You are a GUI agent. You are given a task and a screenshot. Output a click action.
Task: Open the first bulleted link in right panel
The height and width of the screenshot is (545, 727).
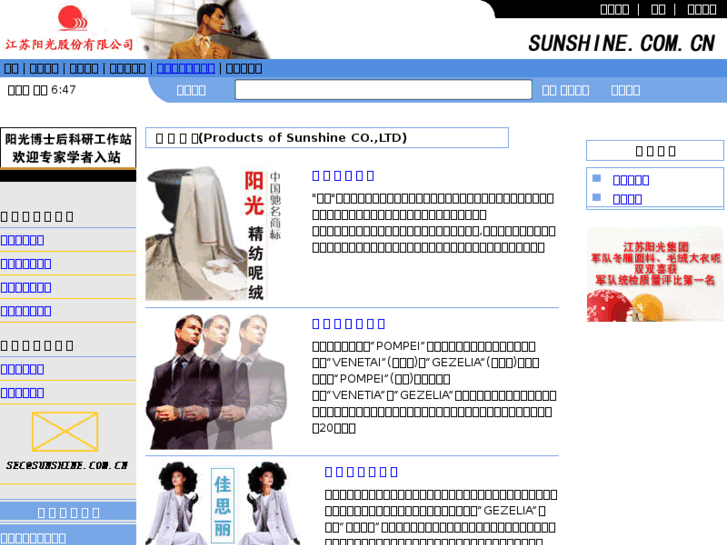point(631,180)
